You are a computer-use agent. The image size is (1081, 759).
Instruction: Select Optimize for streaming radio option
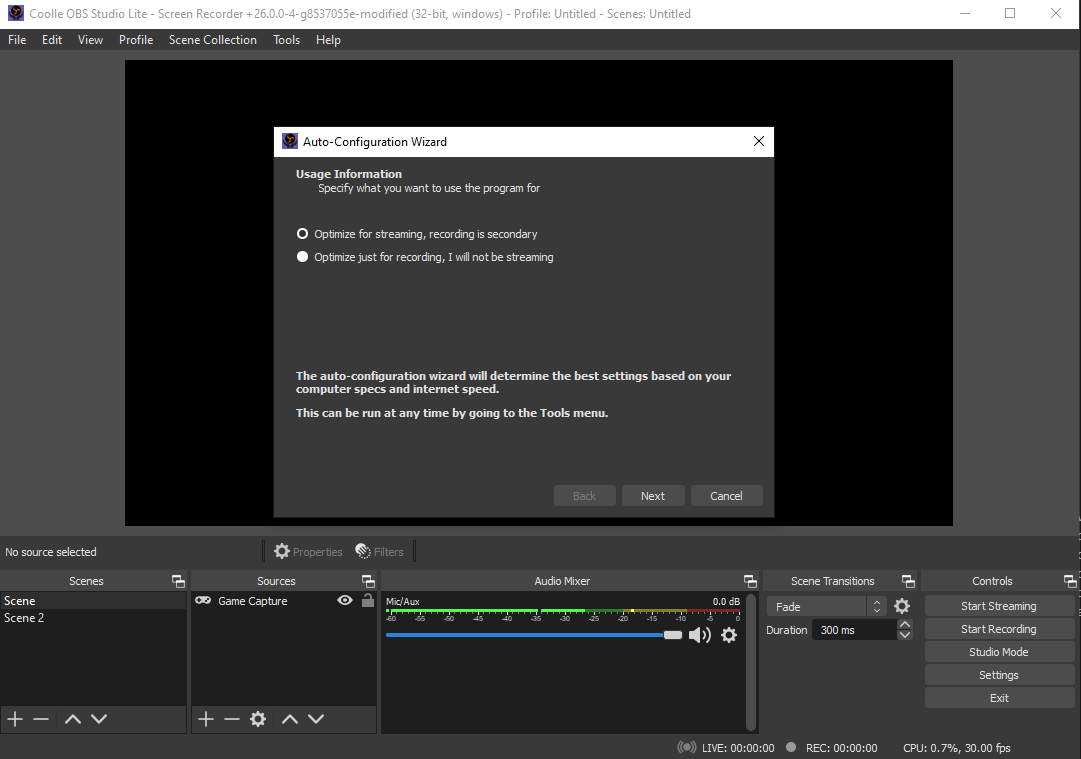303,234
